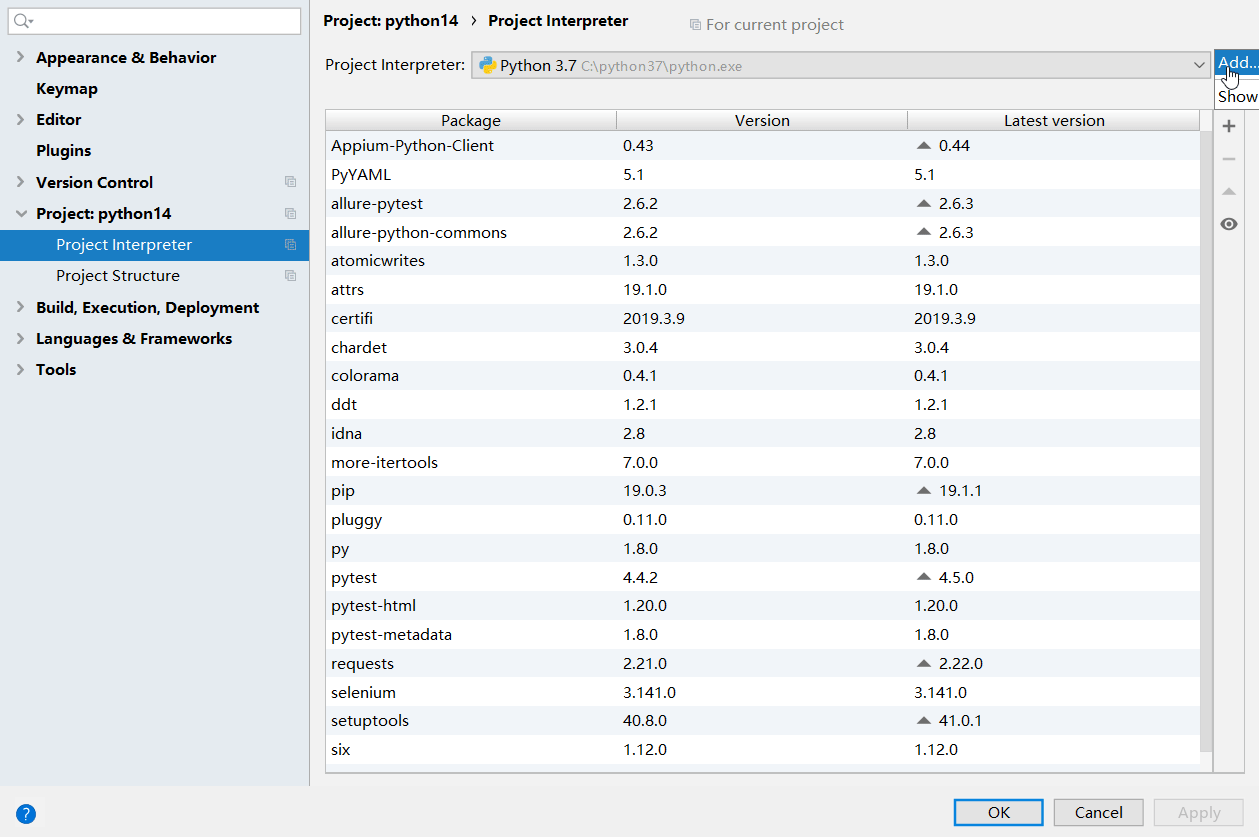Select Project Structure in the sidebar
The width and height of the screenshot is (1259, 837).
point(118,276)
